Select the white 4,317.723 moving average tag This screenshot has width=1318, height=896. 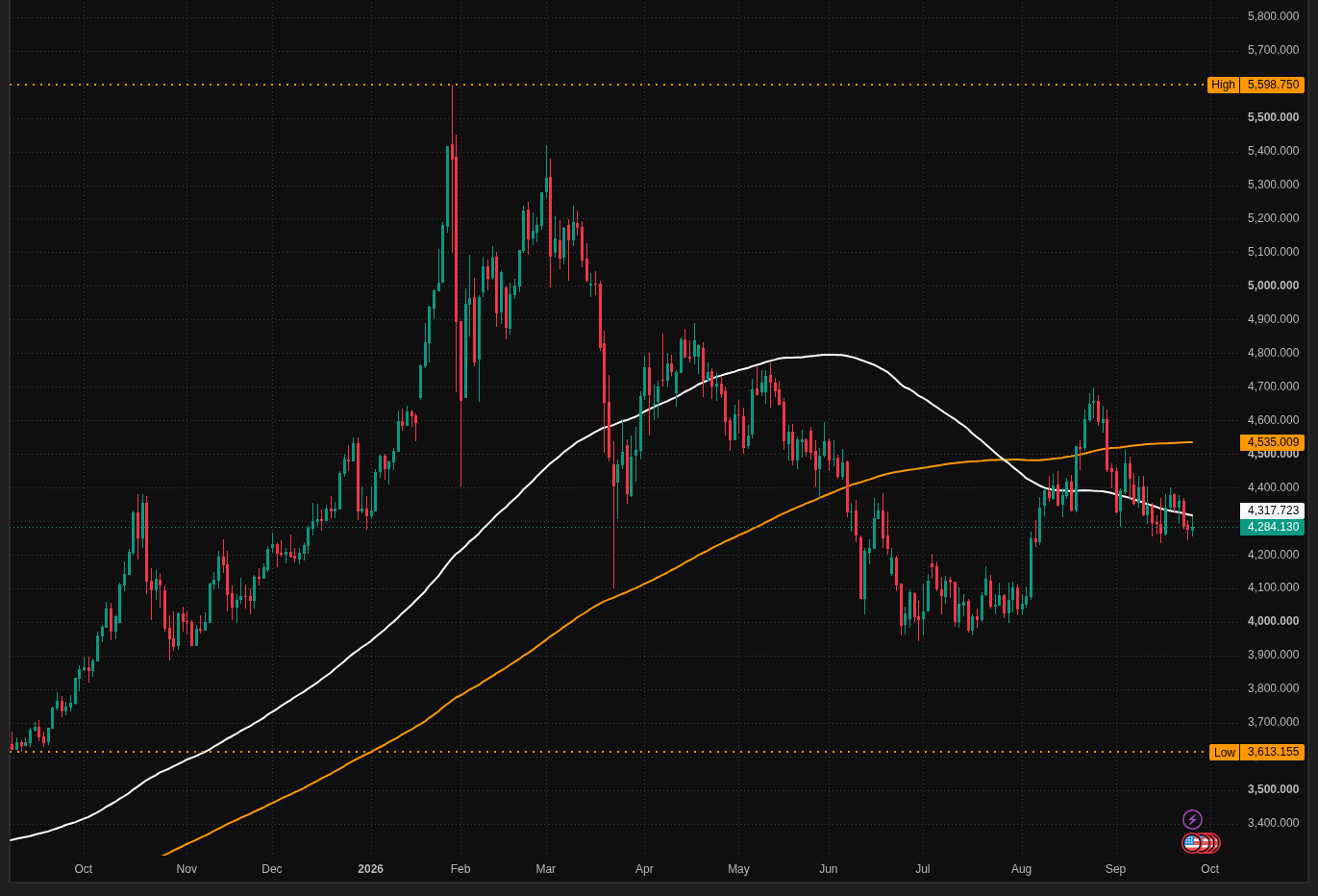tap(1273, 510)
